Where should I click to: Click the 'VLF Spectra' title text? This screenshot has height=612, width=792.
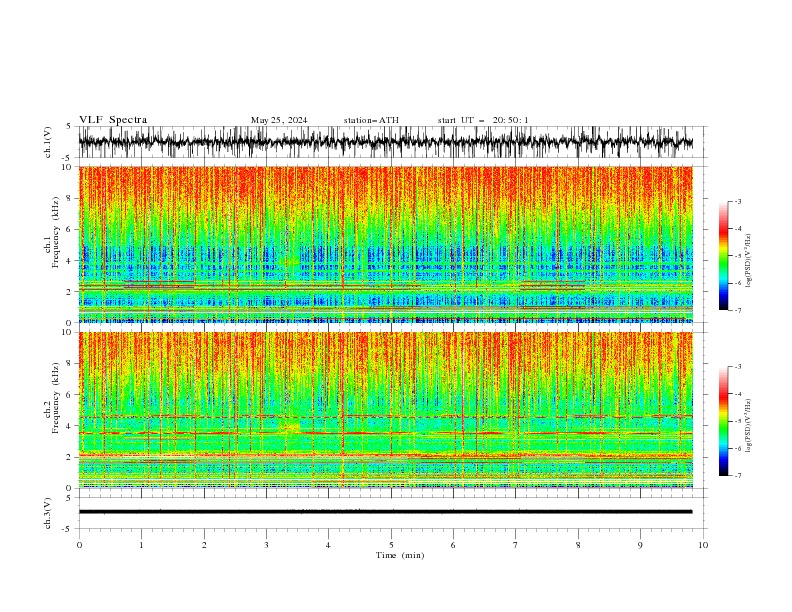pos(113,120)
